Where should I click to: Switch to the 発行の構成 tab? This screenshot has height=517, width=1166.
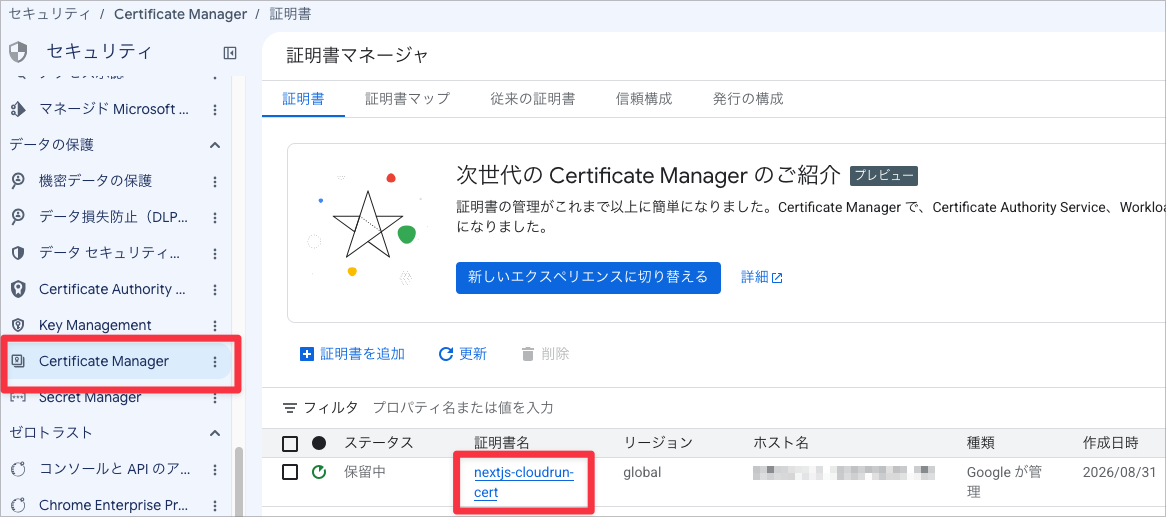748,98
